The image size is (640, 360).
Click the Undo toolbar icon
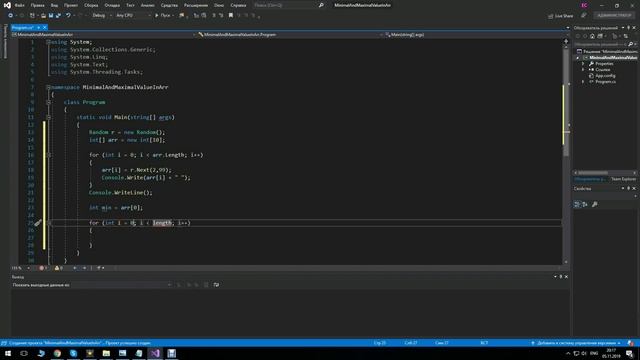(x=68, y=16)
